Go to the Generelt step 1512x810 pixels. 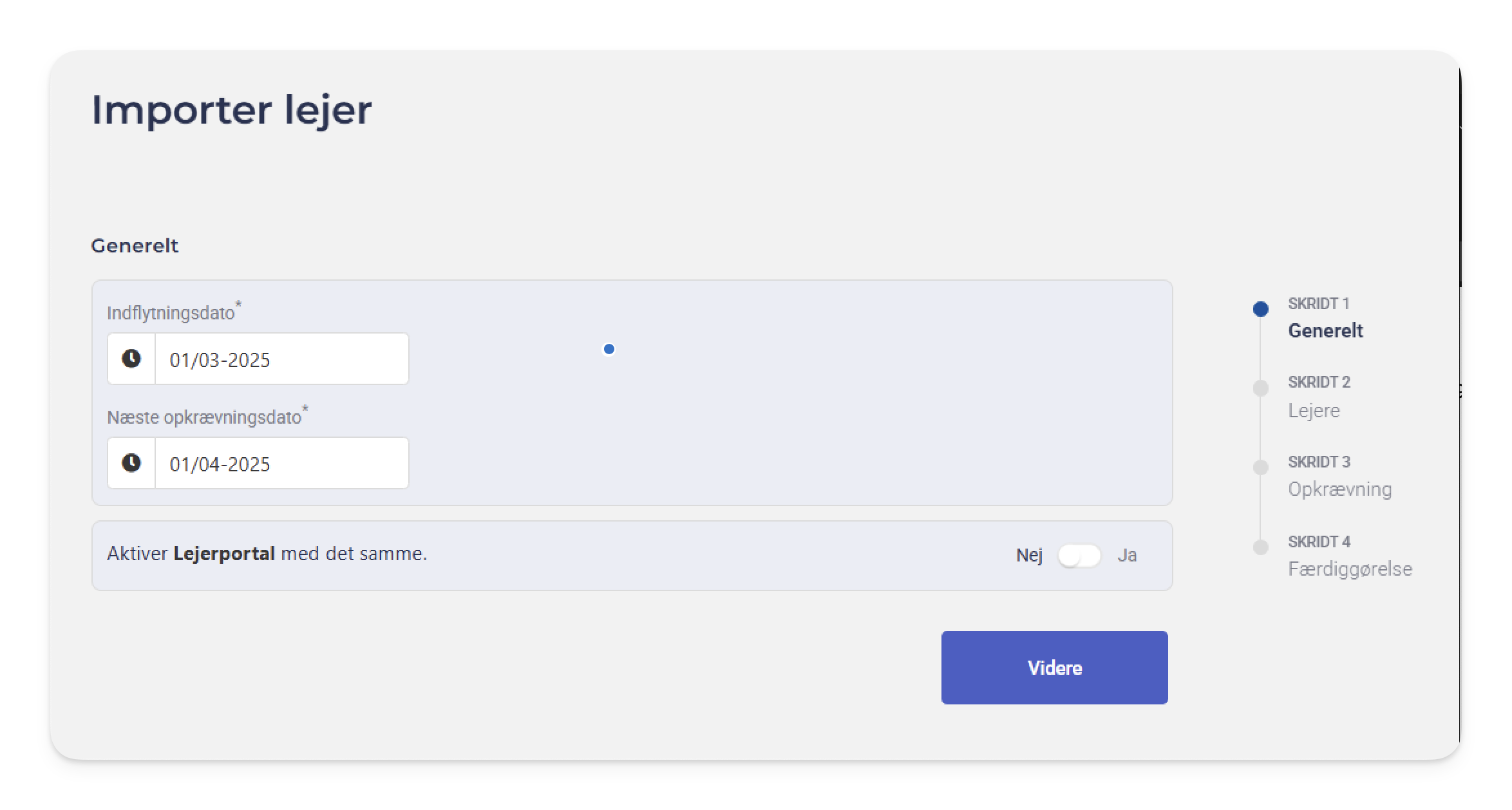1325,331
